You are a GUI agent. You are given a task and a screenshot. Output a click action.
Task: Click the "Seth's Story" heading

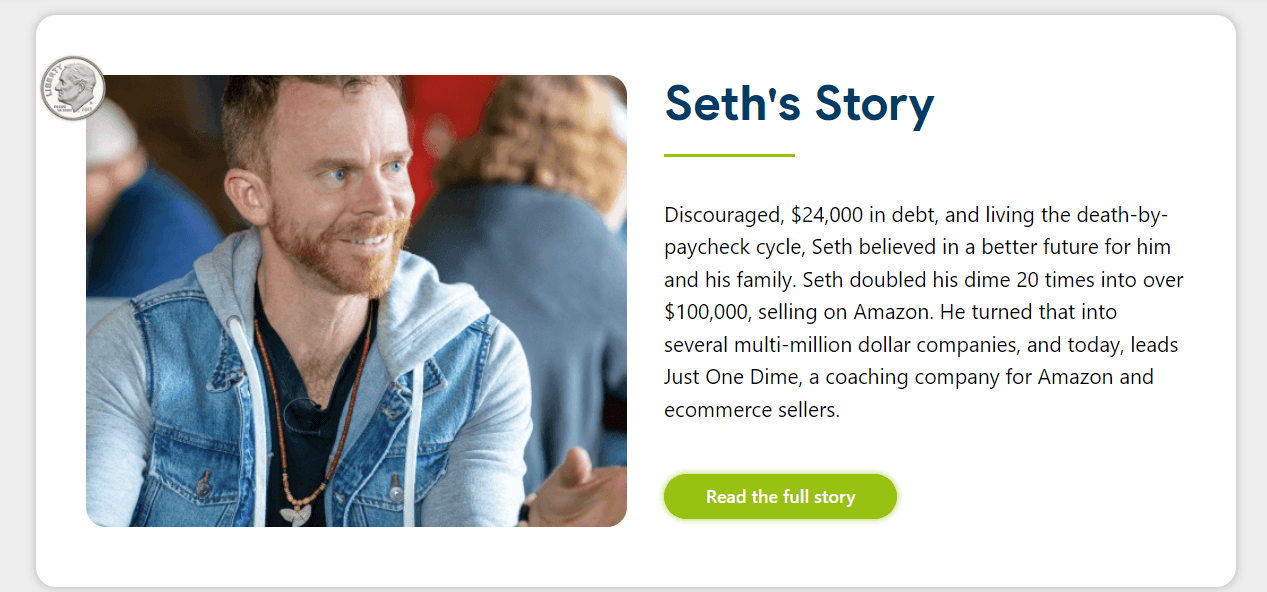[799, 103]
